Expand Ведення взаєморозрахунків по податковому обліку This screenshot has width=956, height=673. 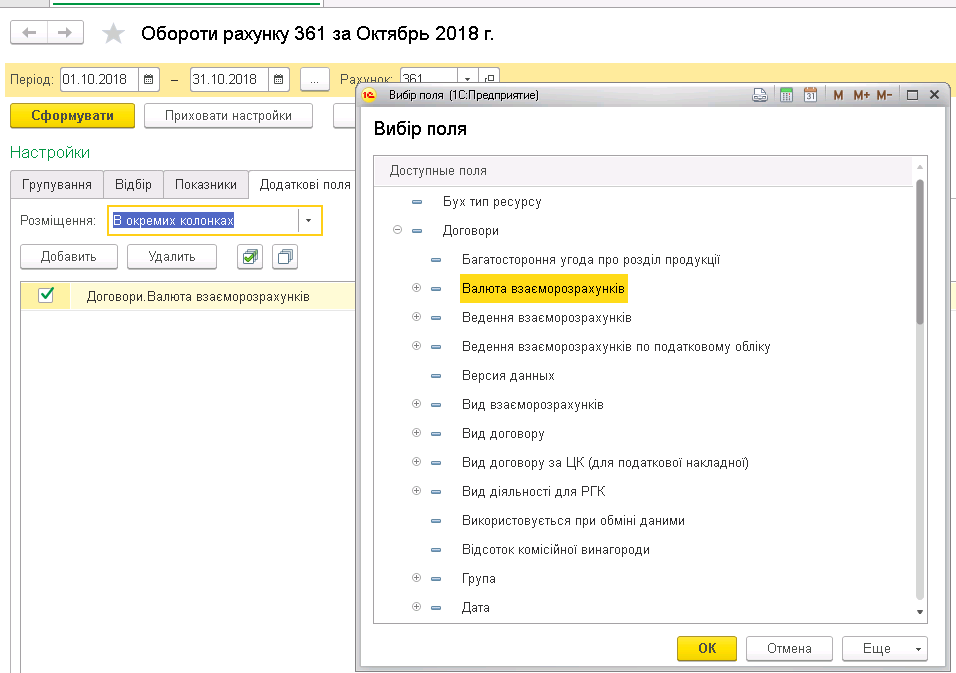pyautogui.click(x=416, y=346)
